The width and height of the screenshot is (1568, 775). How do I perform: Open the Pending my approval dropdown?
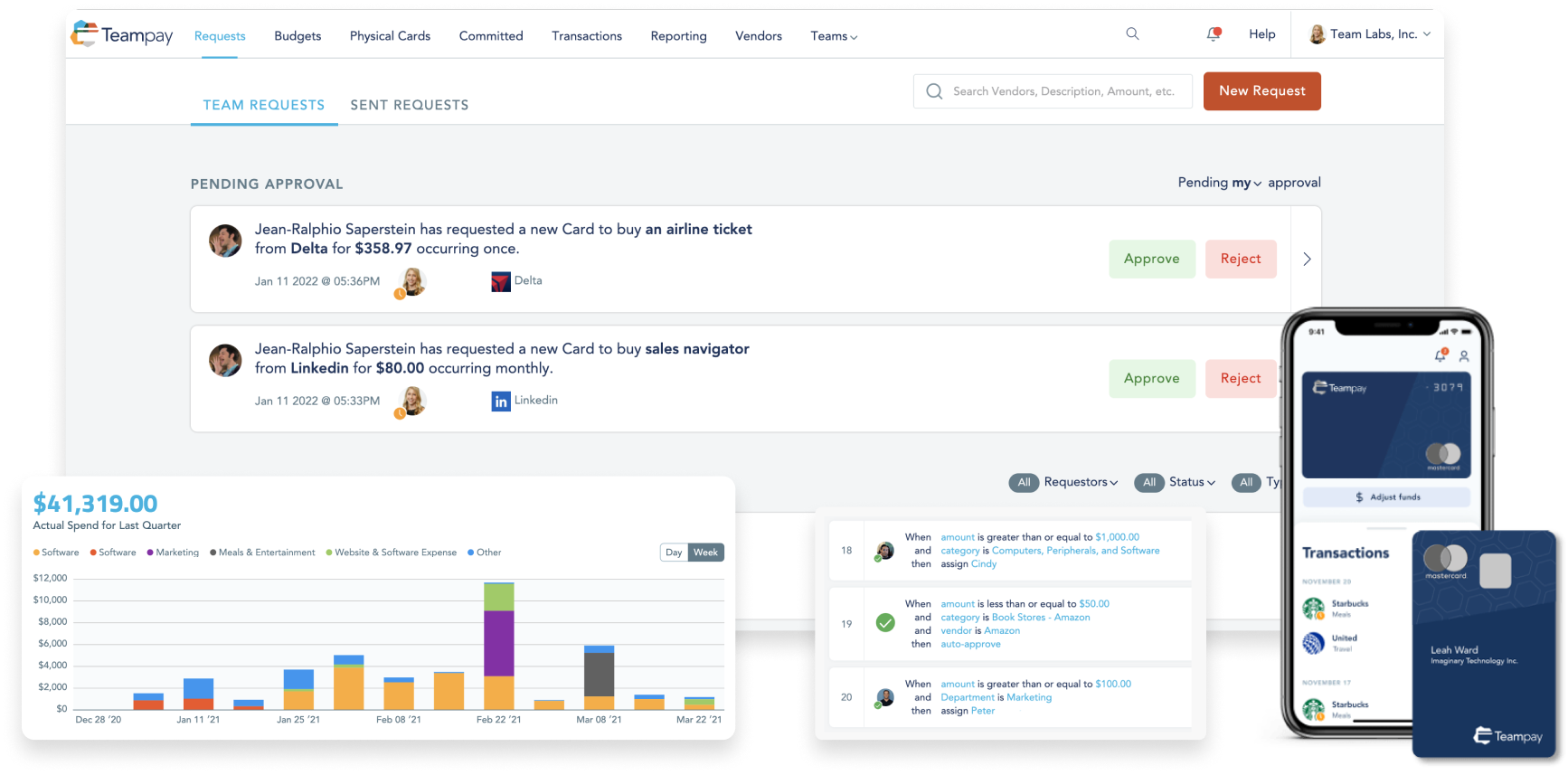[x=1246, y=183]
